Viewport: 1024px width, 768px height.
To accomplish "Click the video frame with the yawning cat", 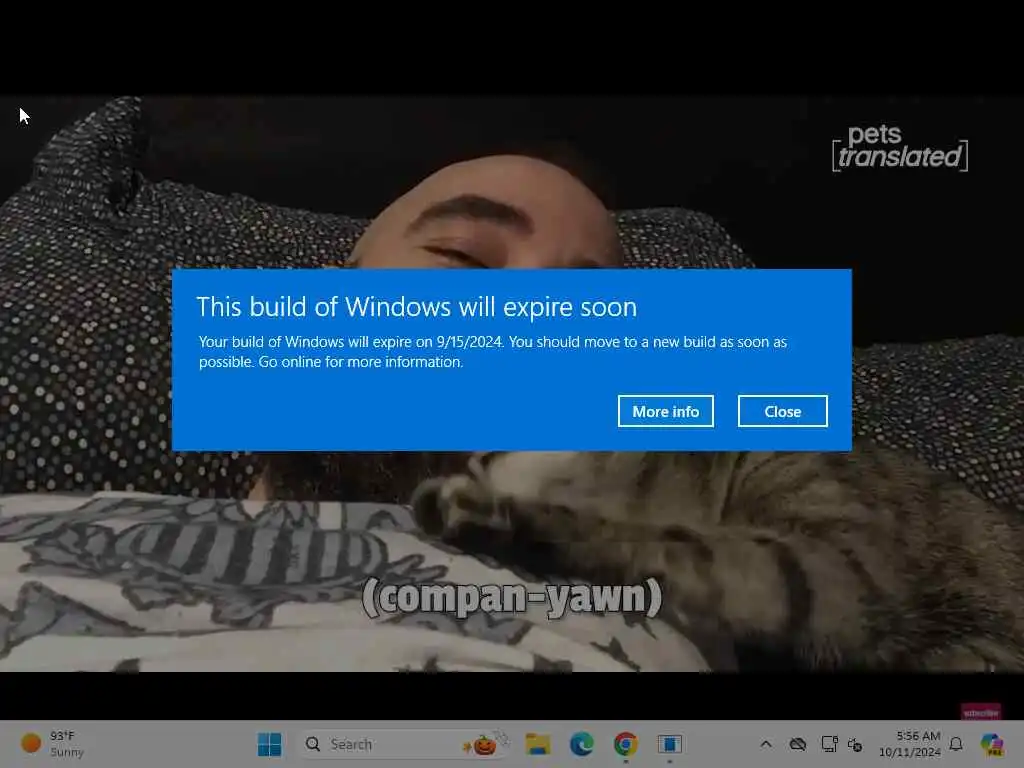I will tap(512, 383).
